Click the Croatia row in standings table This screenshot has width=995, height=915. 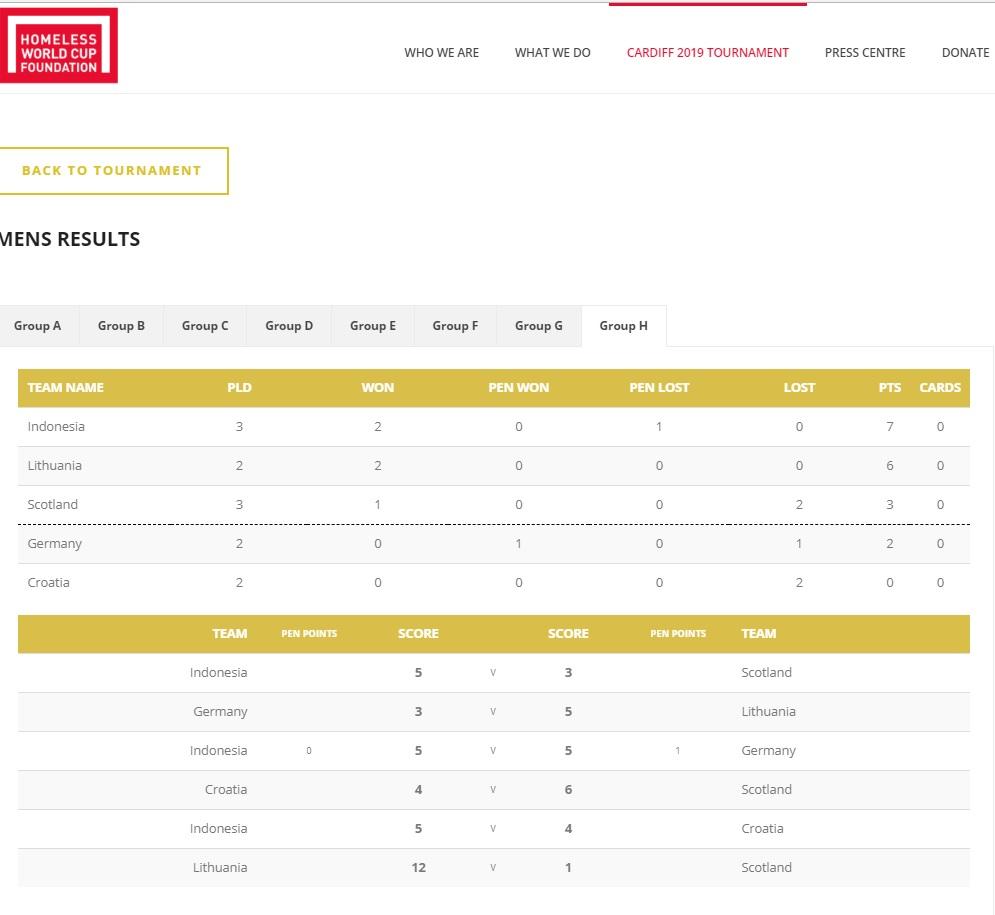point(49,583)
